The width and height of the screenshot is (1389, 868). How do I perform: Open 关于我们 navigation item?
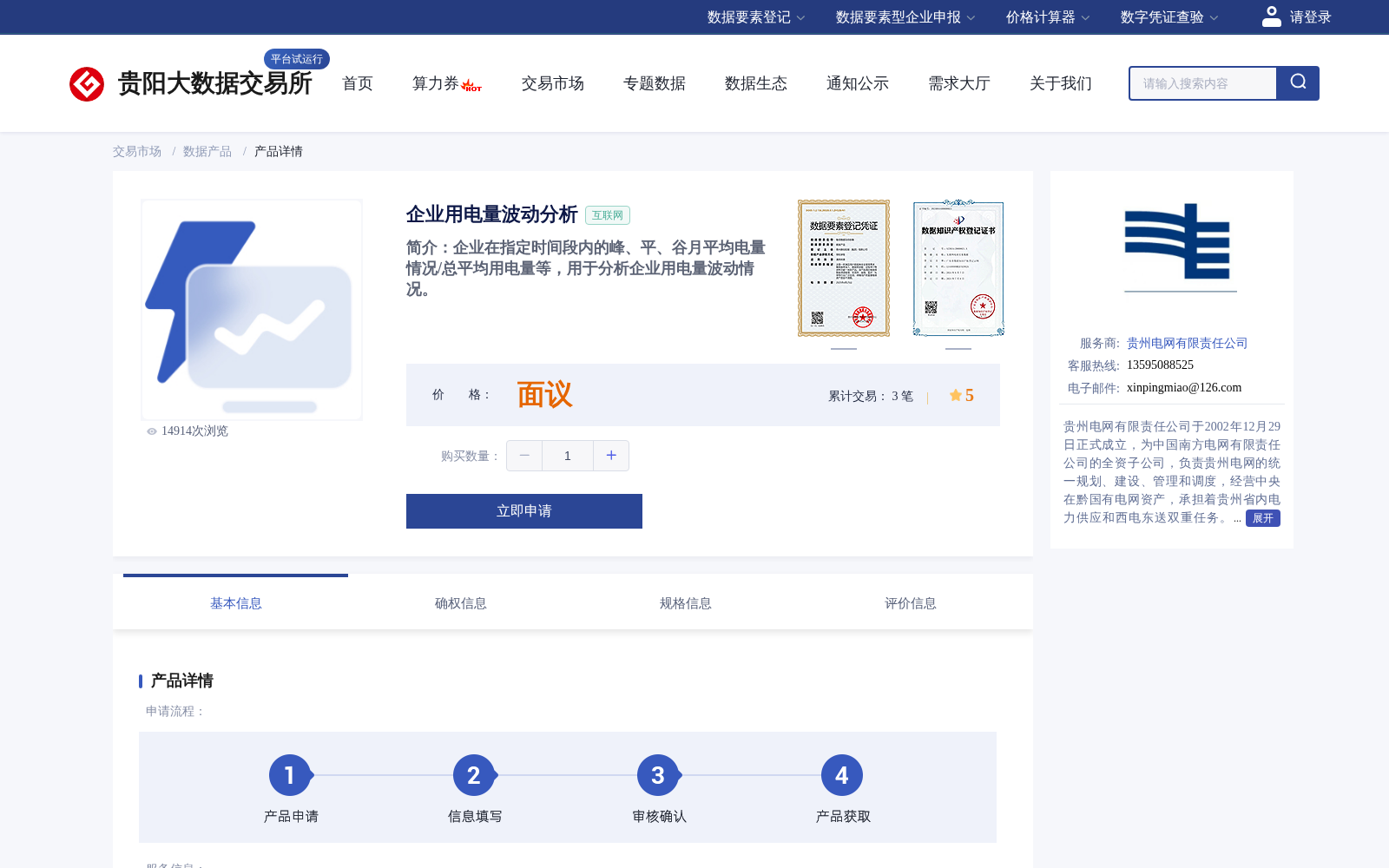pos(1061,83)
